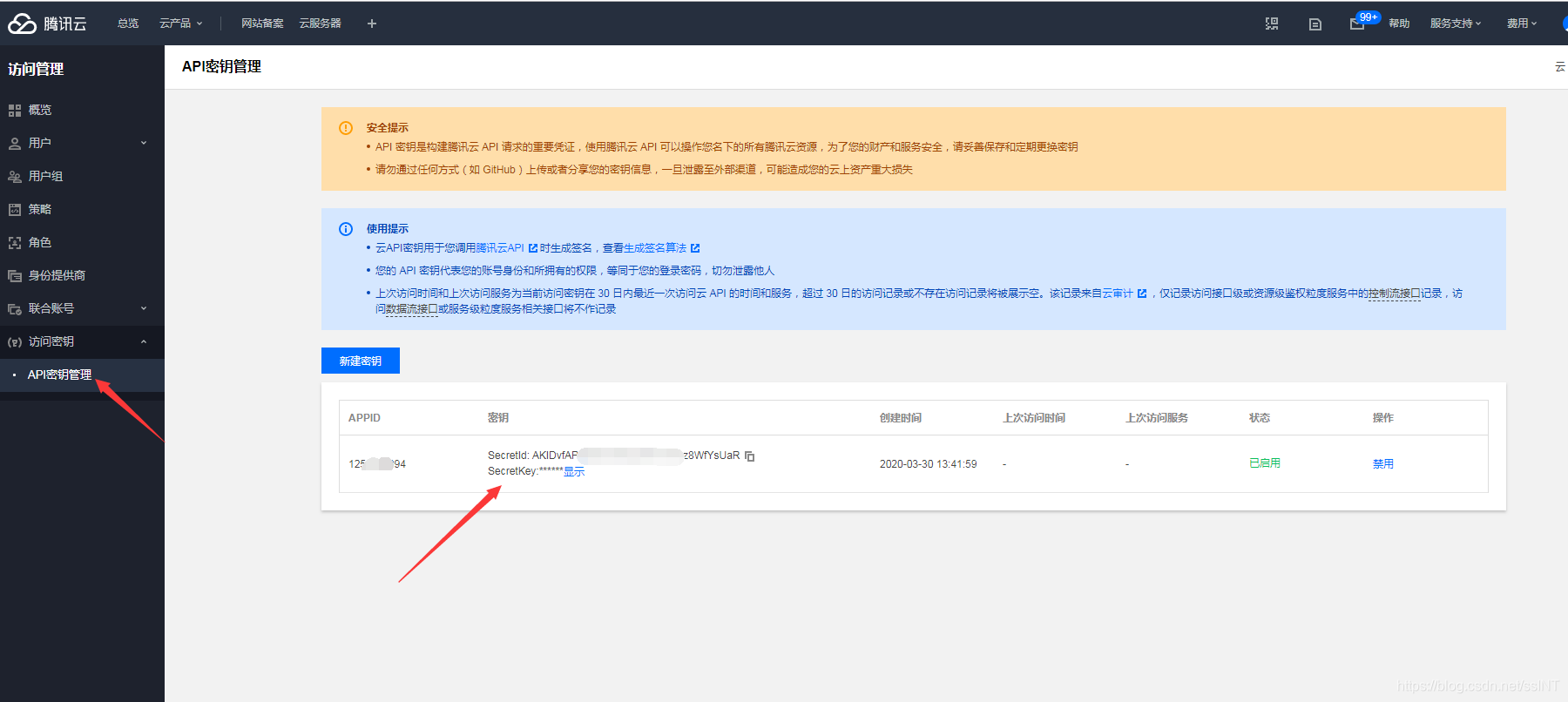Viewport: 1568px width, 702px height.
Task: Collapse the 访问密钥 sidebar section
Action: (82, 341)
